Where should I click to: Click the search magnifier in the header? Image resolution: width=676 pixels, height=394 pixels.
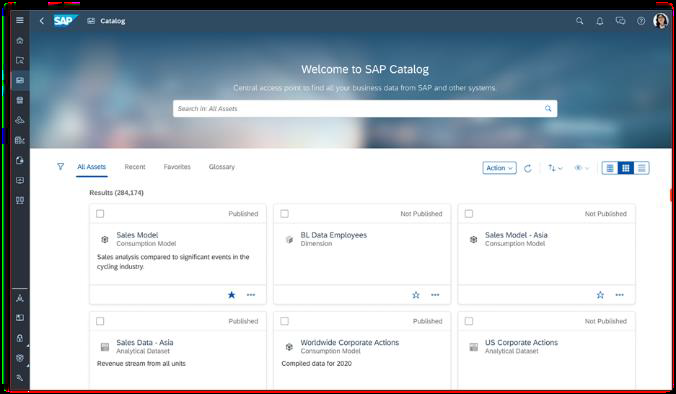coord(579,21)
